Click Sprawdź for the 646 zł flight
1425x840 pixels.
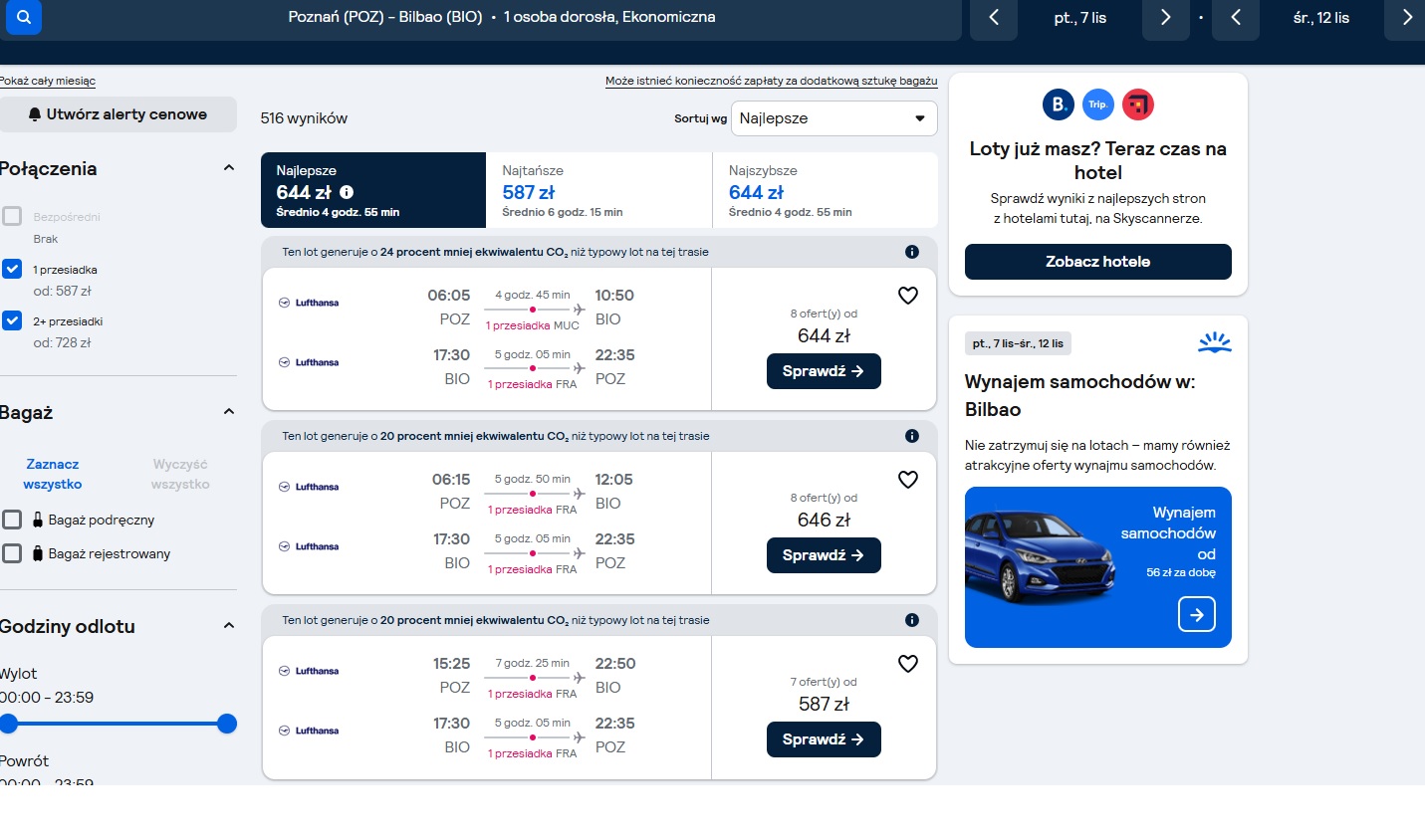click(x=824, y=555)
